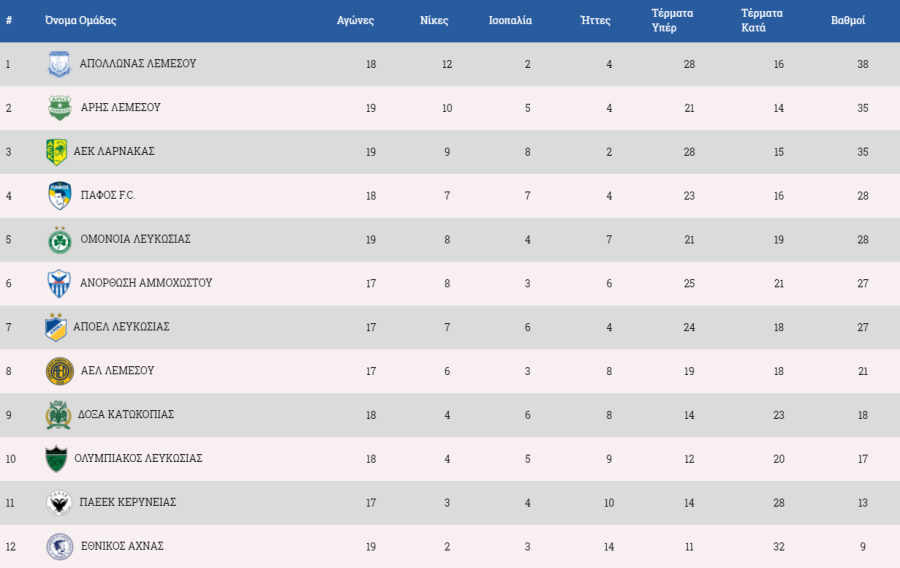Click the ΟΜΟΝΟΙΑ ΛΕΥΚΩΣΙΑΣ clover logo
The width and height of the screenshot is (900, 568).
point(60,239)
